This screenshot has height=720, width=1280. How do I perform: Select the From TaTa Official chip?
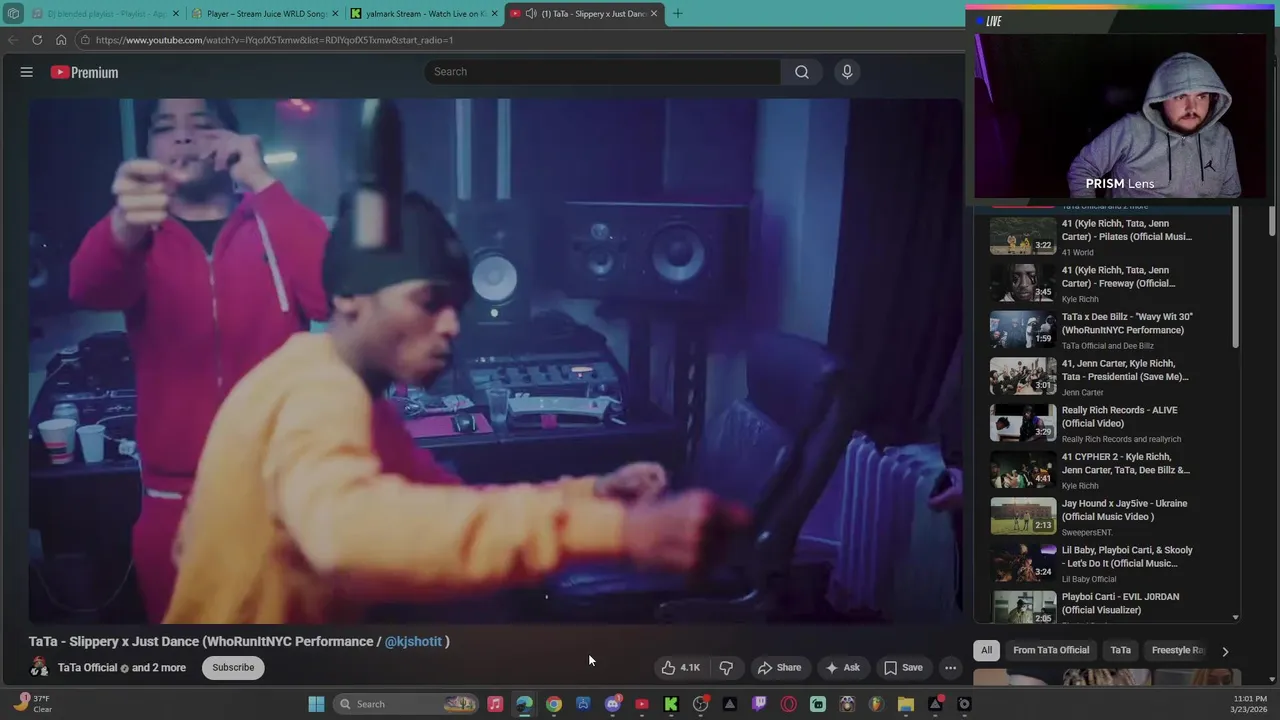[1051, 650]
